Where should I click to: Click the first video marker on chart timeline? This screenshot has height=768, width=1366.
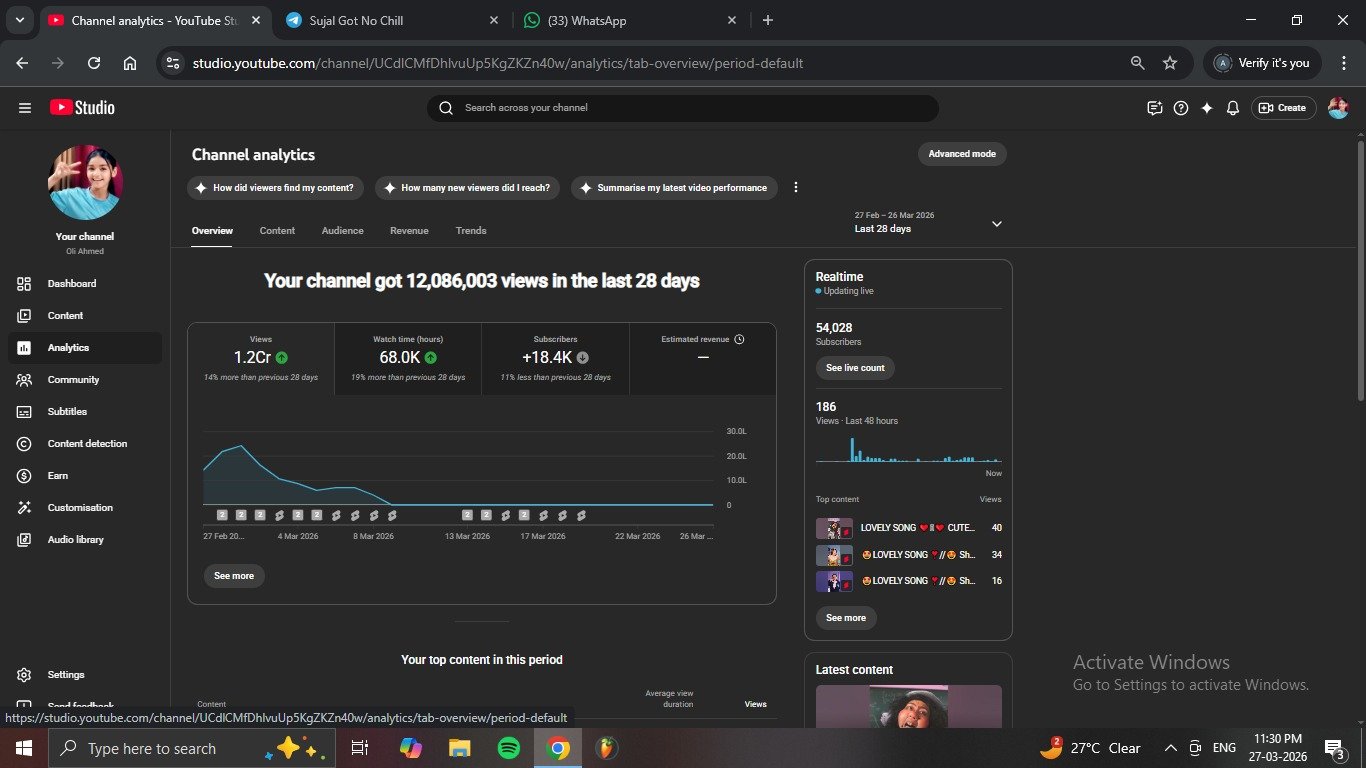222,515
